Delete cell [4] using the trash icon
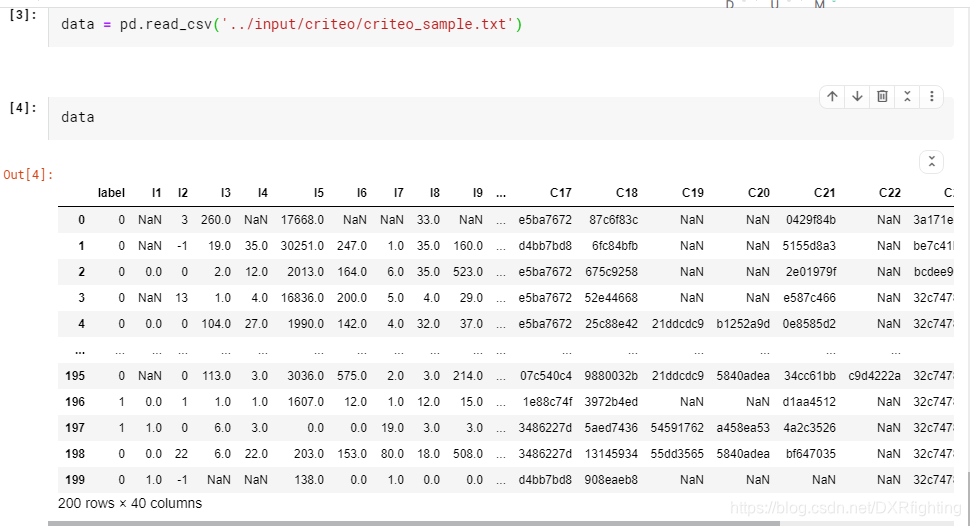The width and height of the screenshot is (970, 526). coord(882,97)
